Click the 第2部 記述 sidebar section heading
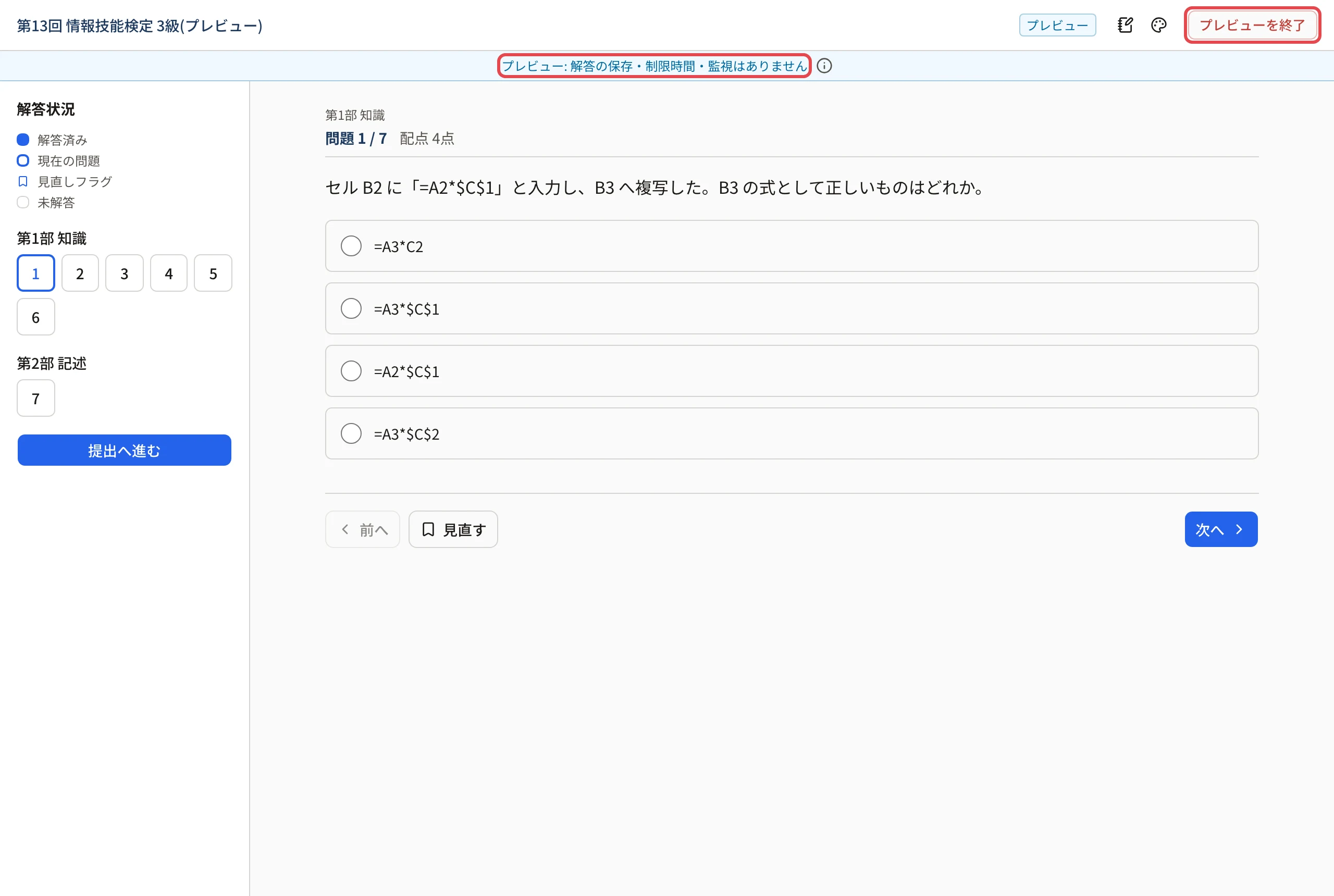This screenshot has width=1334, height=896. tap(52, 364)
